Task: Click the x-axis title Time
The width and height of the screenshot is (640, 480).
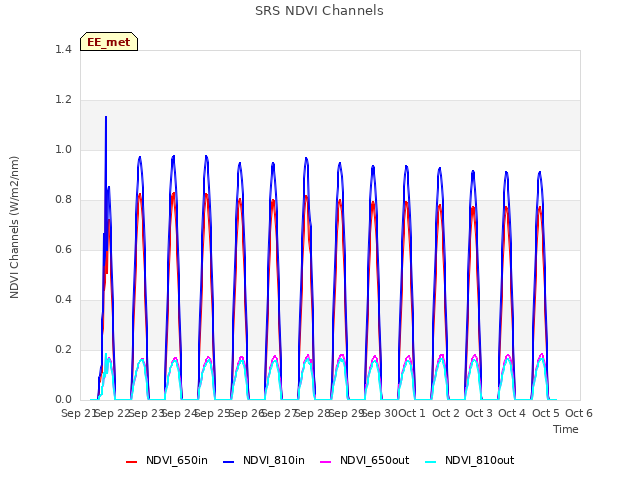Action: (x=566, y=429)
